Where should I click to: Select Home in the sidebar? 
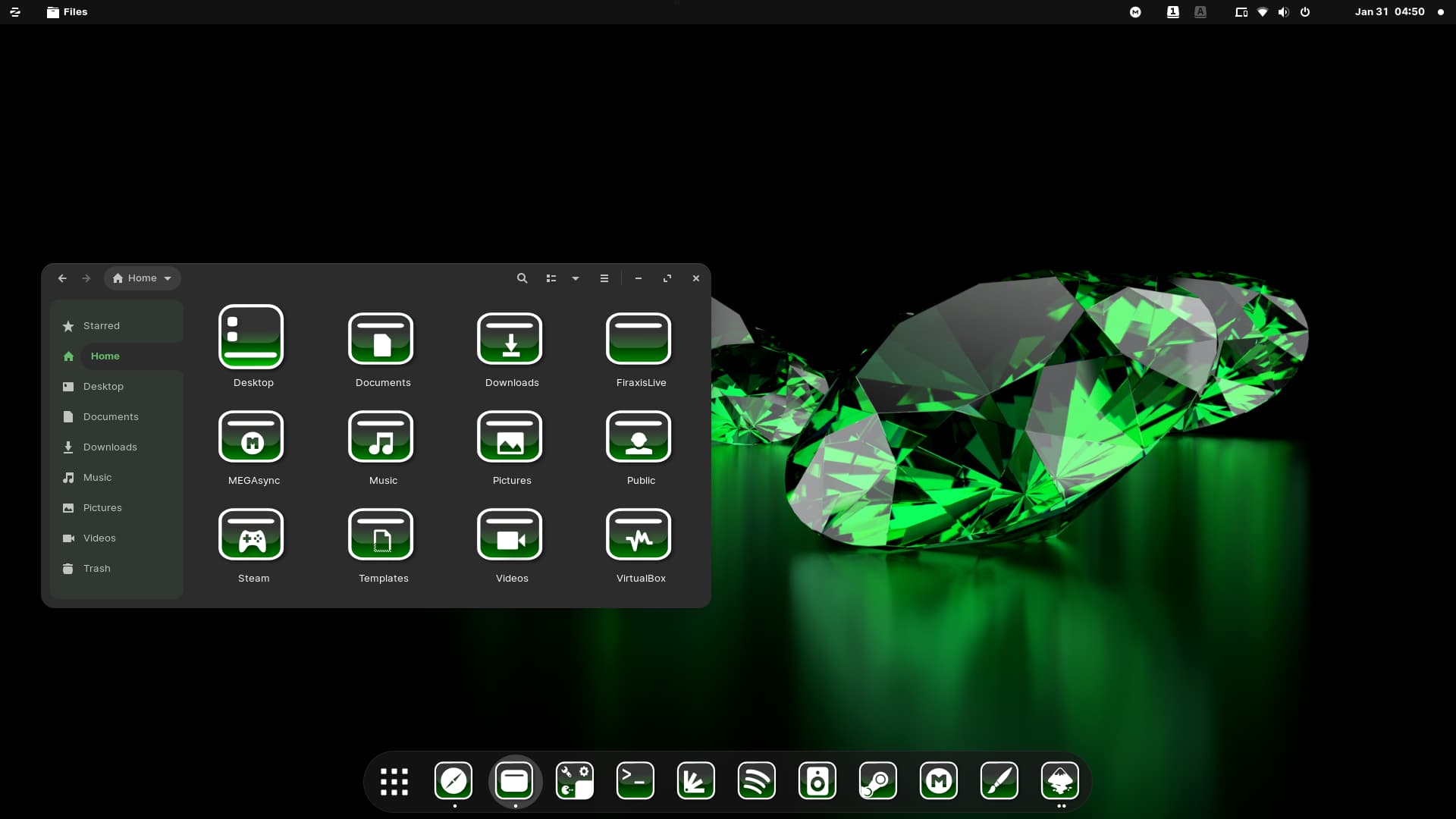pyautogui.click(x=117, y=356)
